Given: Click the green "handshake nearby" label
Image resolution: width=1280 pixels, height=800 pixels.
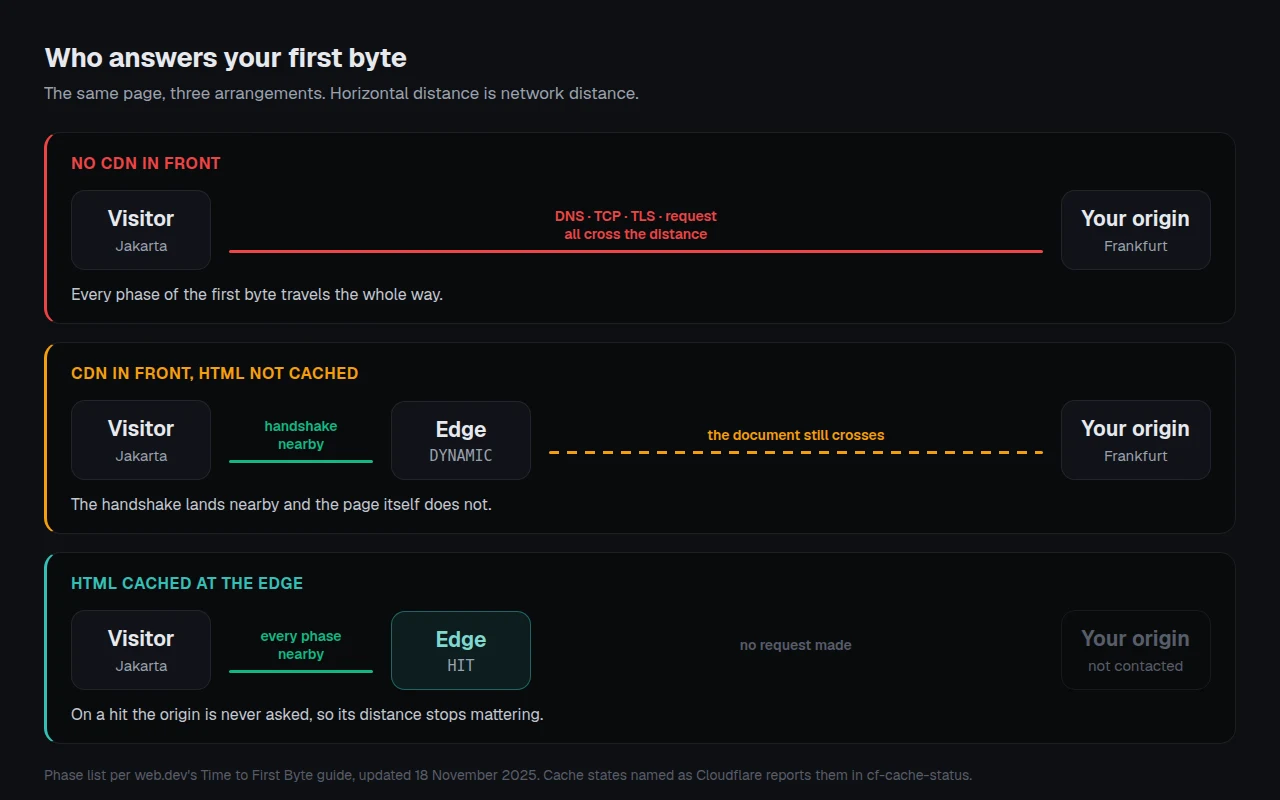Looking at the screenshot, I should tap(301, 435).
